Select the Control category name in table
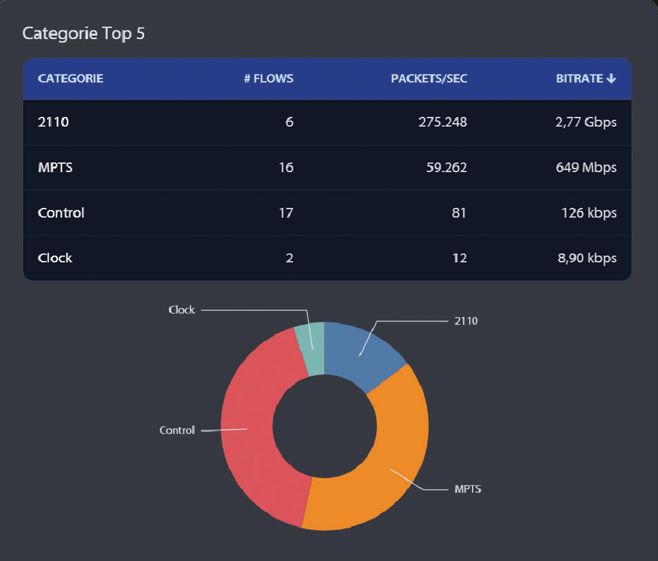Viewport: 658px width, 561px height. (x=61, y=213)
